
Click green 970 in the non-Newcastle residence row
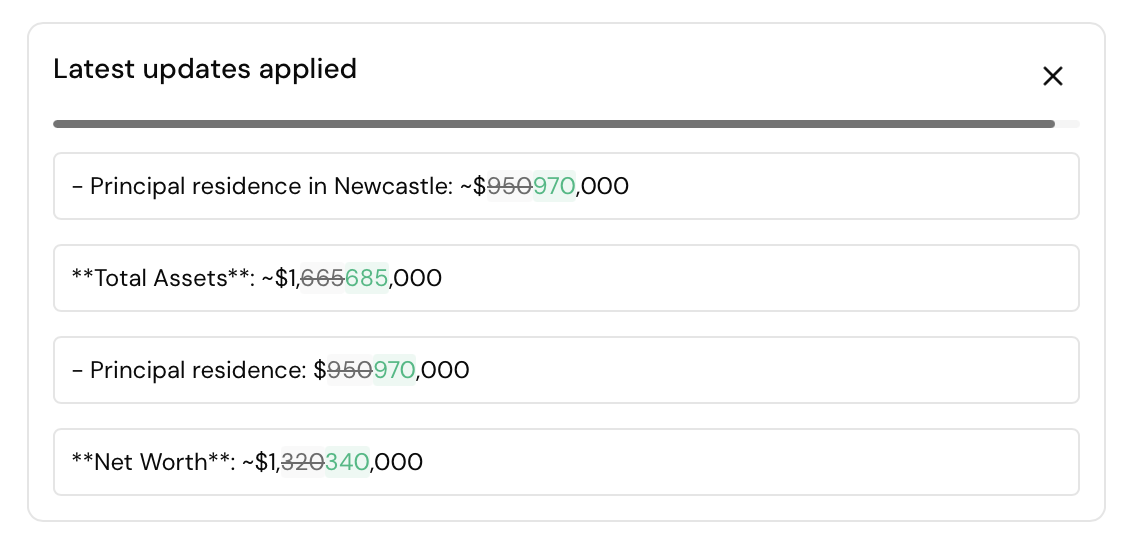pos(394,370)
